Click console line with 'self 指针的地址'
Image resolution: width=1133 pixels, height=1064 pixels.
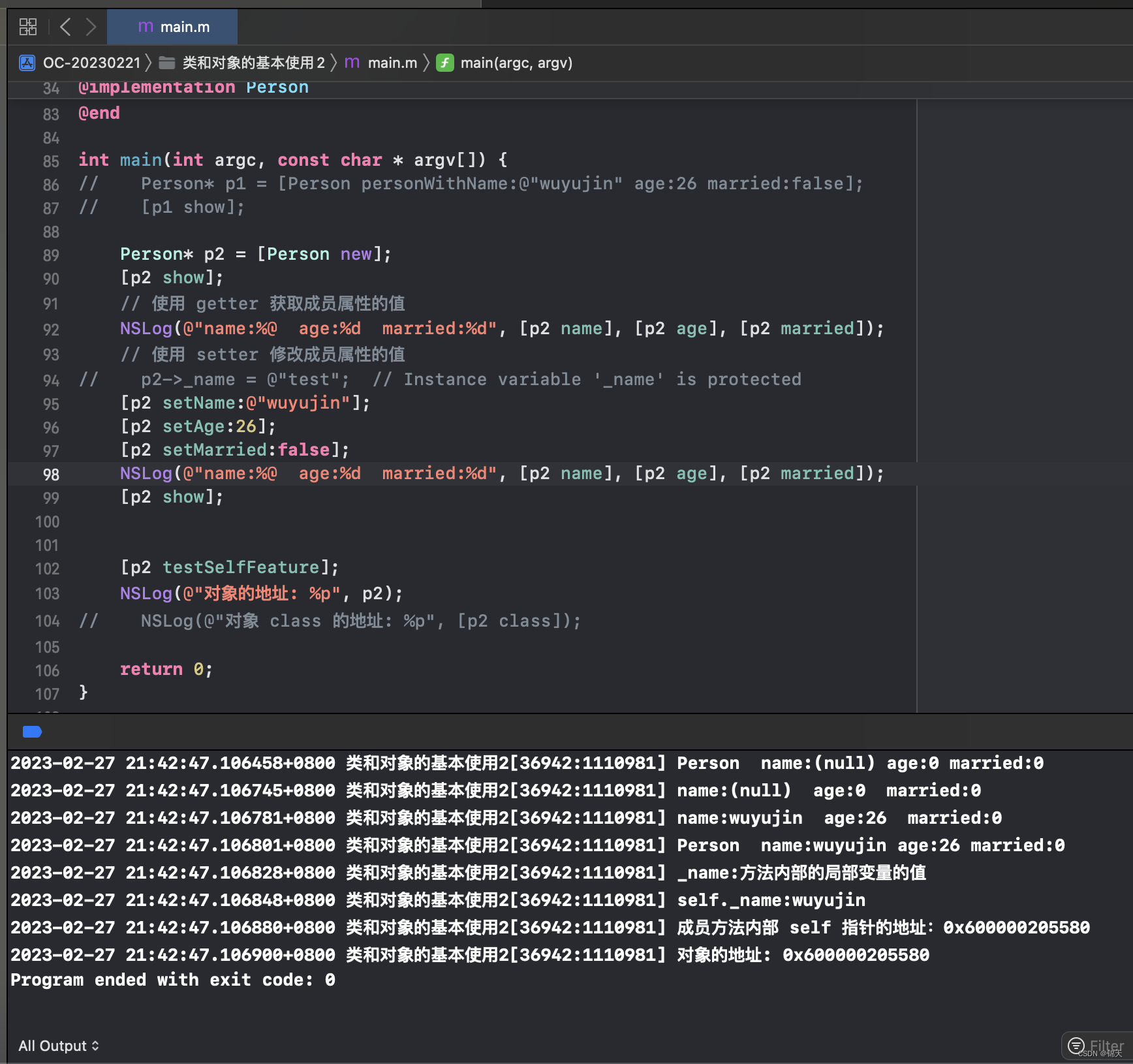tap(883, 928)
